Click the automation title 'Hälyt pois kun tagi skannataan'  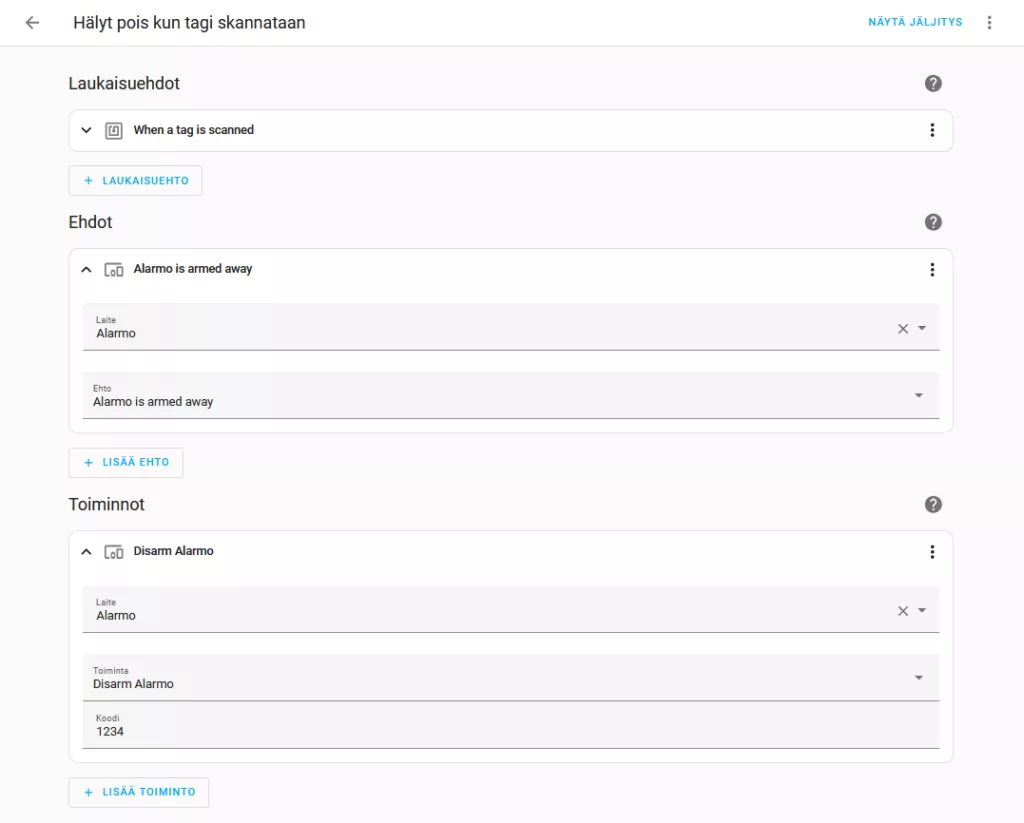(x=189, y=23)
